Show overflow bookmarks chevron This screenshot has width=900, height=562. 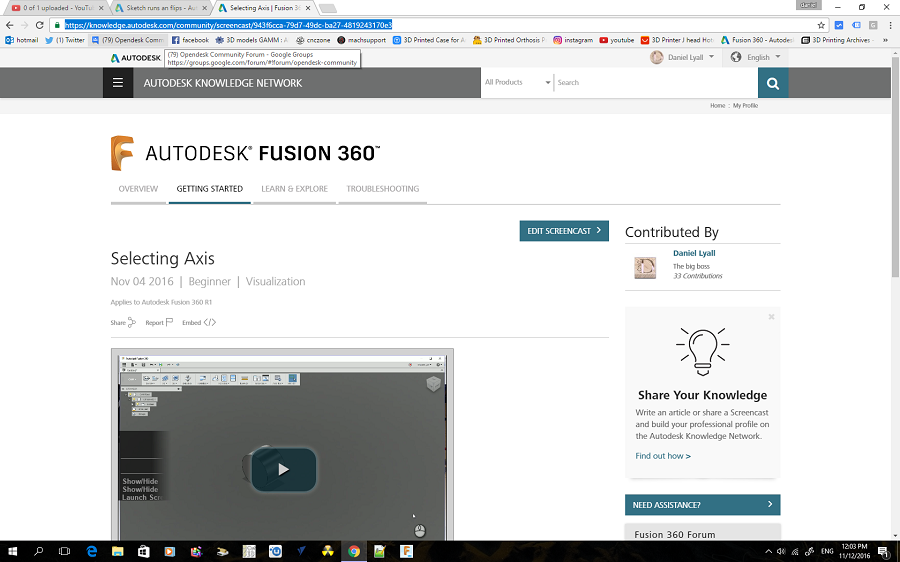coord(886,40)
